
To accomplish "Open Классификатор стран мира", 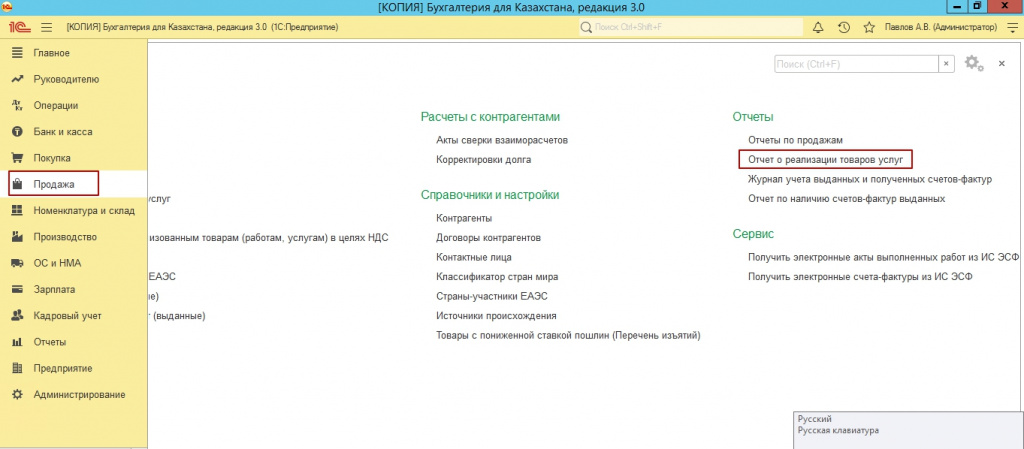I will point(497,277).
